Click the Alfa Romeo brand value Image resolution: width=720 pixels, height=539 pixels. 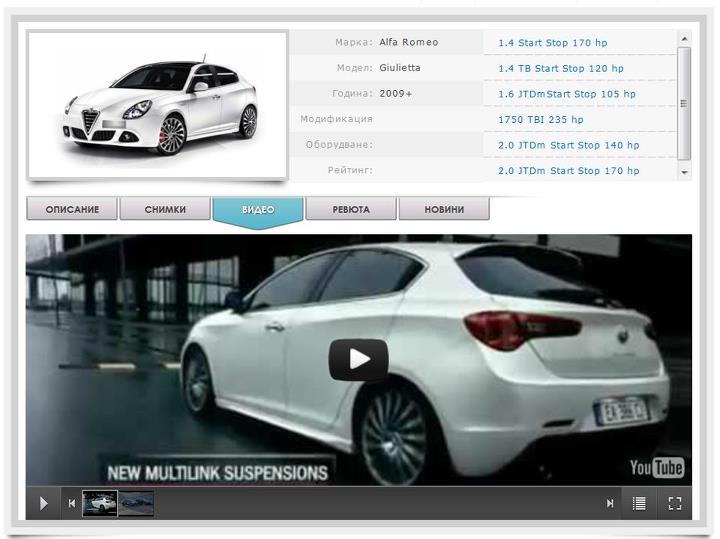409,42
